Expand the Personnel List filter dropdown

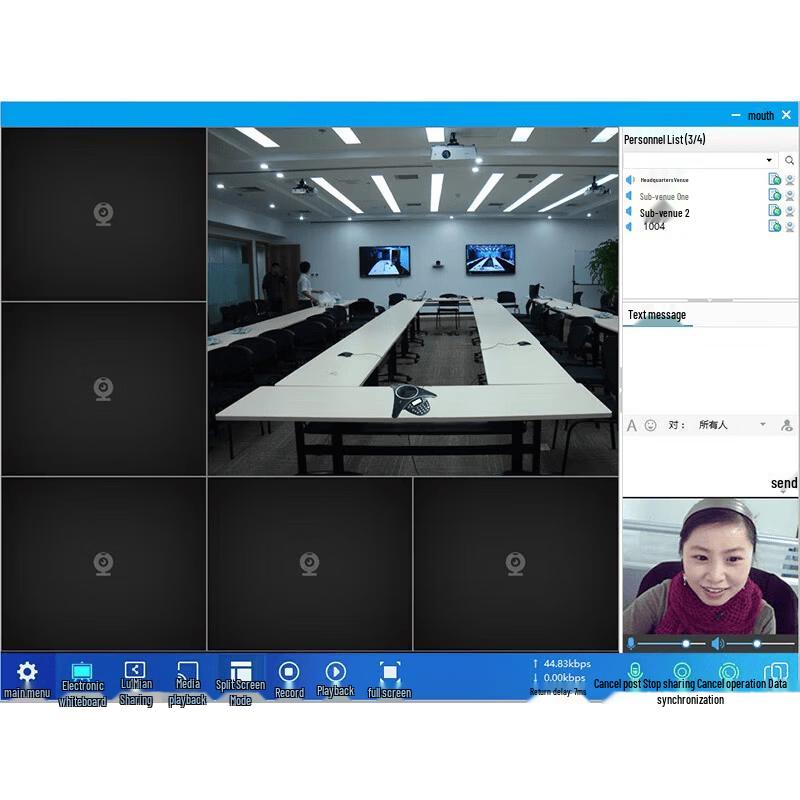tap(769, 160)
